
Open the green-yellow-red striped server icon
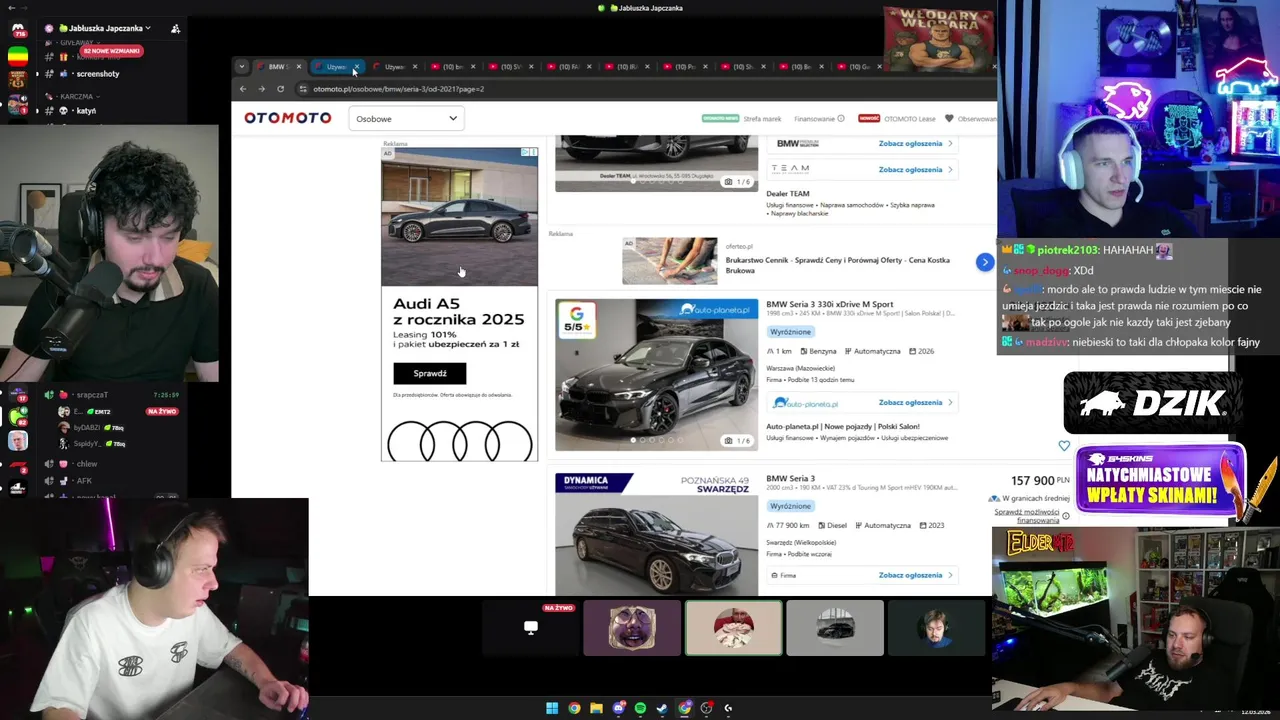coord(18,57)
